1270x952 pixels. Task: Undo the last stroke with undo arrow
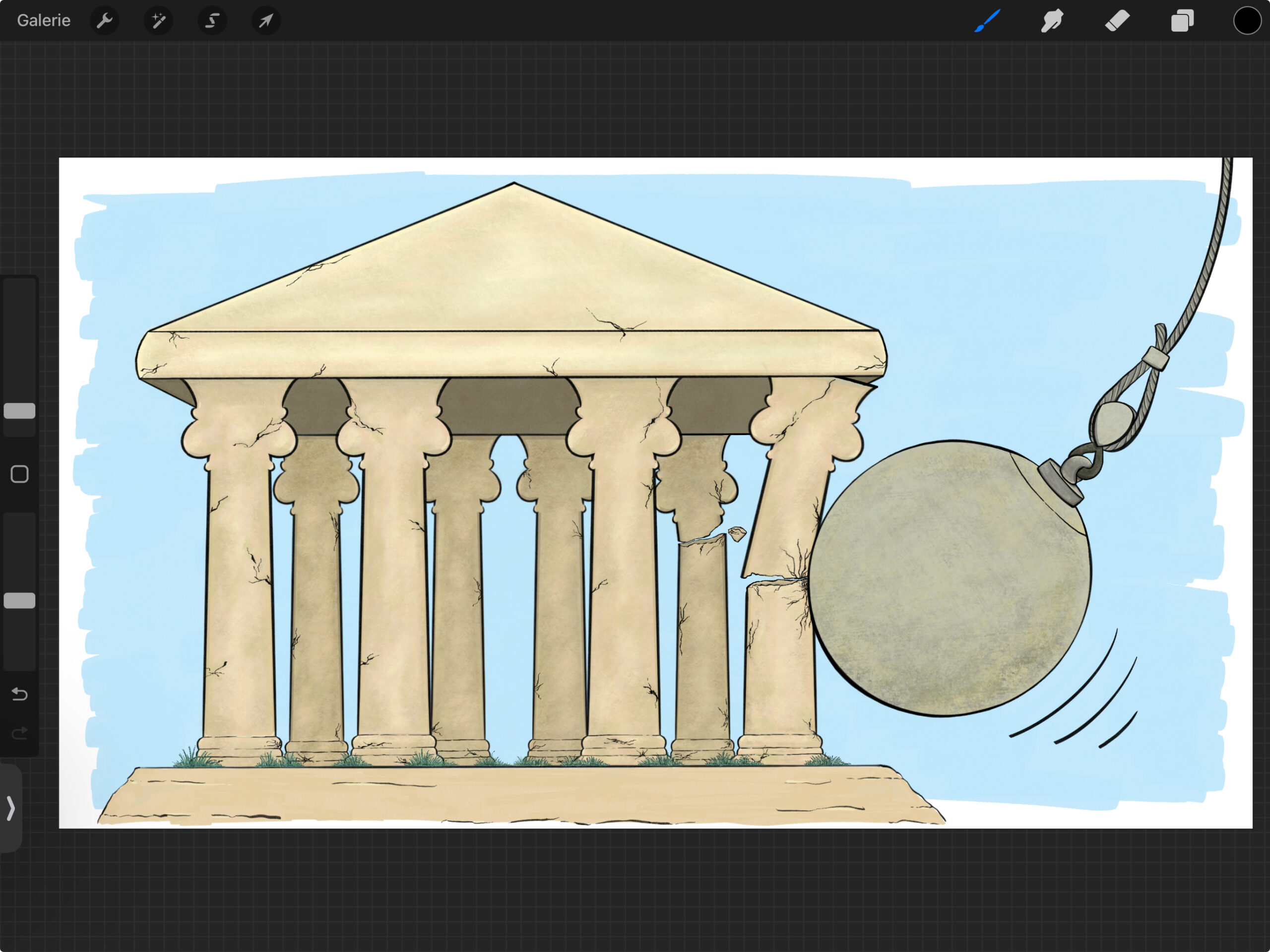coord(19,694)
